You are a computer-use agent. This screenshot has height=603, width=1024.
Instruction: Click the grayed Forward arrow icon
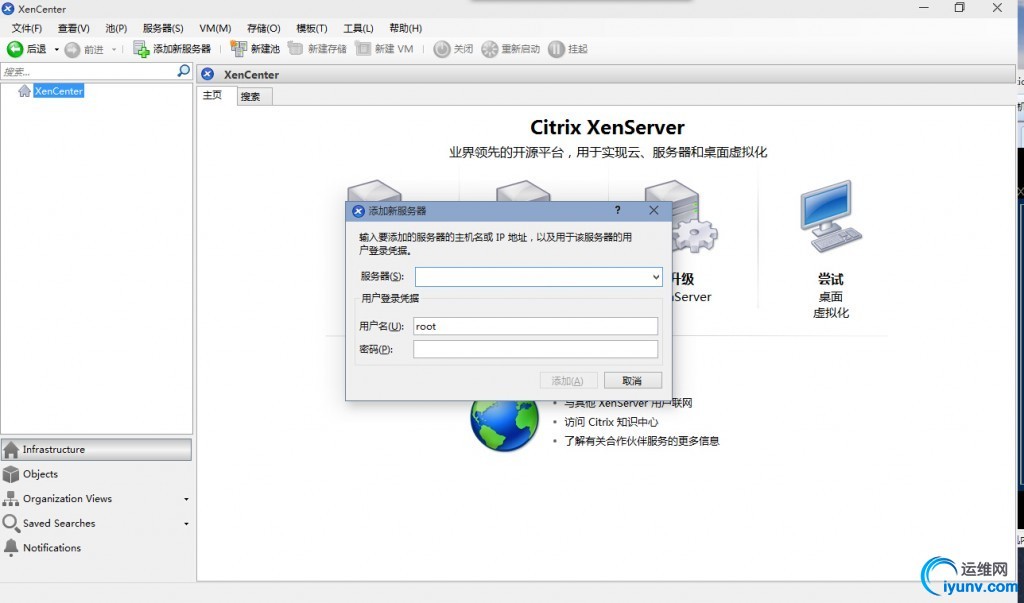(x=72, y=49)
